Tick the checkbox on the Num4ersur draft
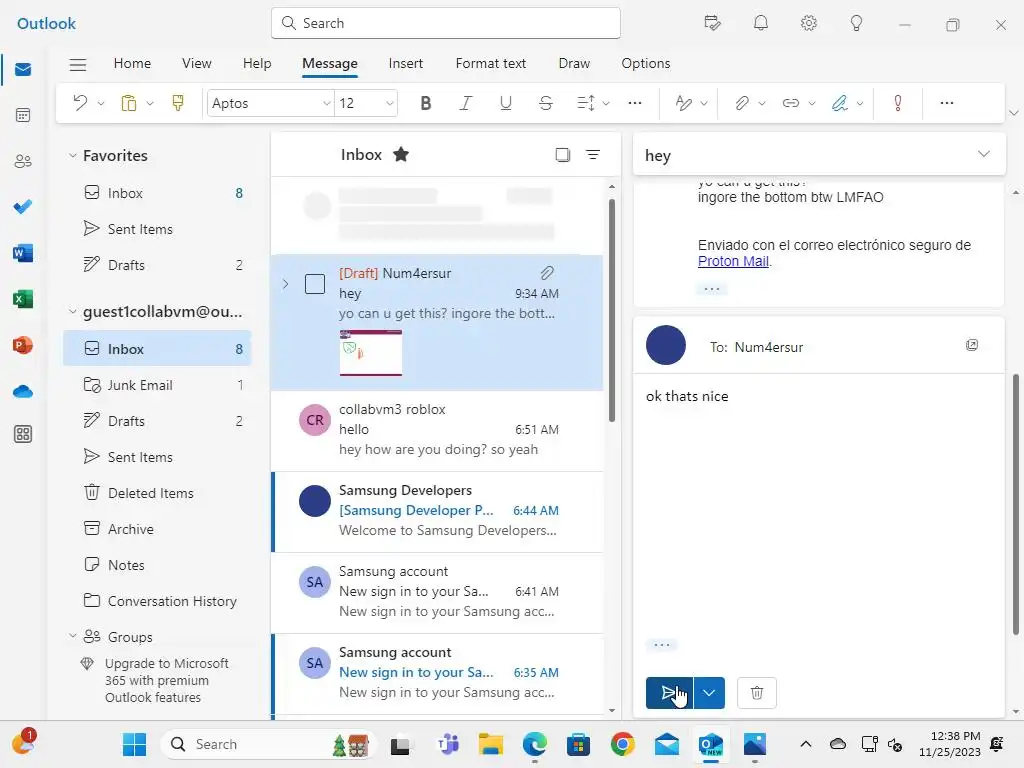 tap(315, 284)
